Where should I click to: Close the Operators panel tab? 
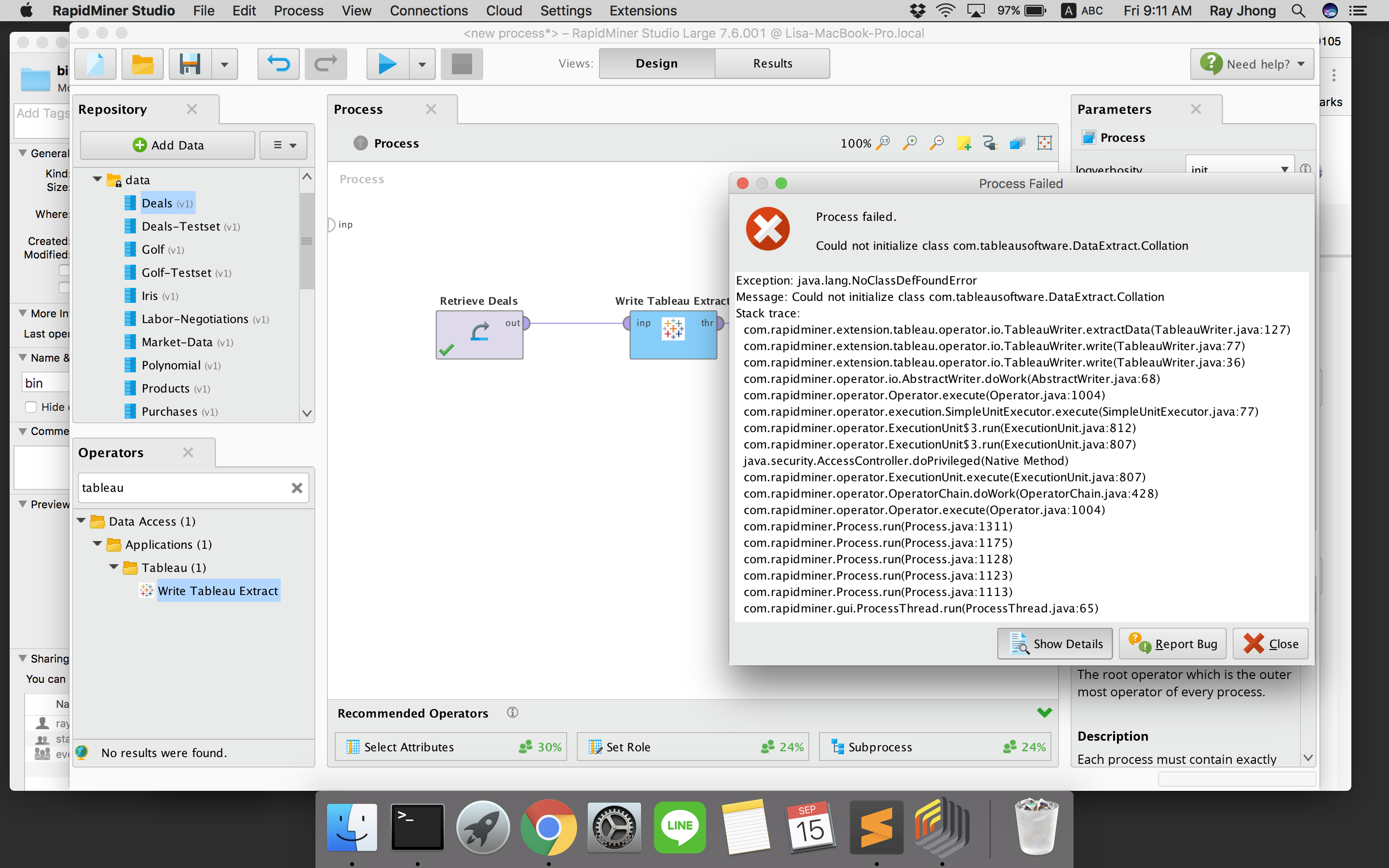point(188,452)
